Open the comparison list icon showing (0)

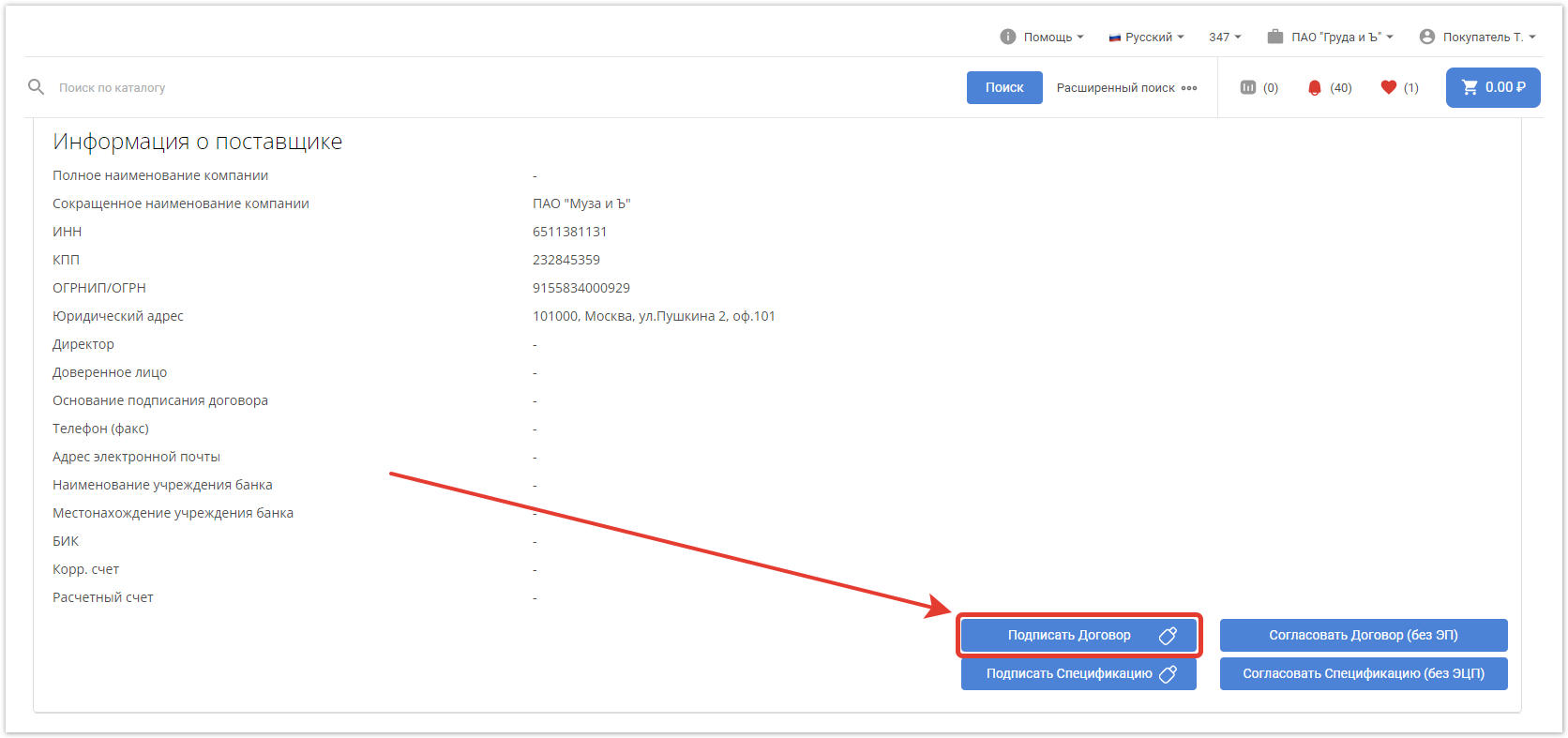click(x=1247, y=87)
